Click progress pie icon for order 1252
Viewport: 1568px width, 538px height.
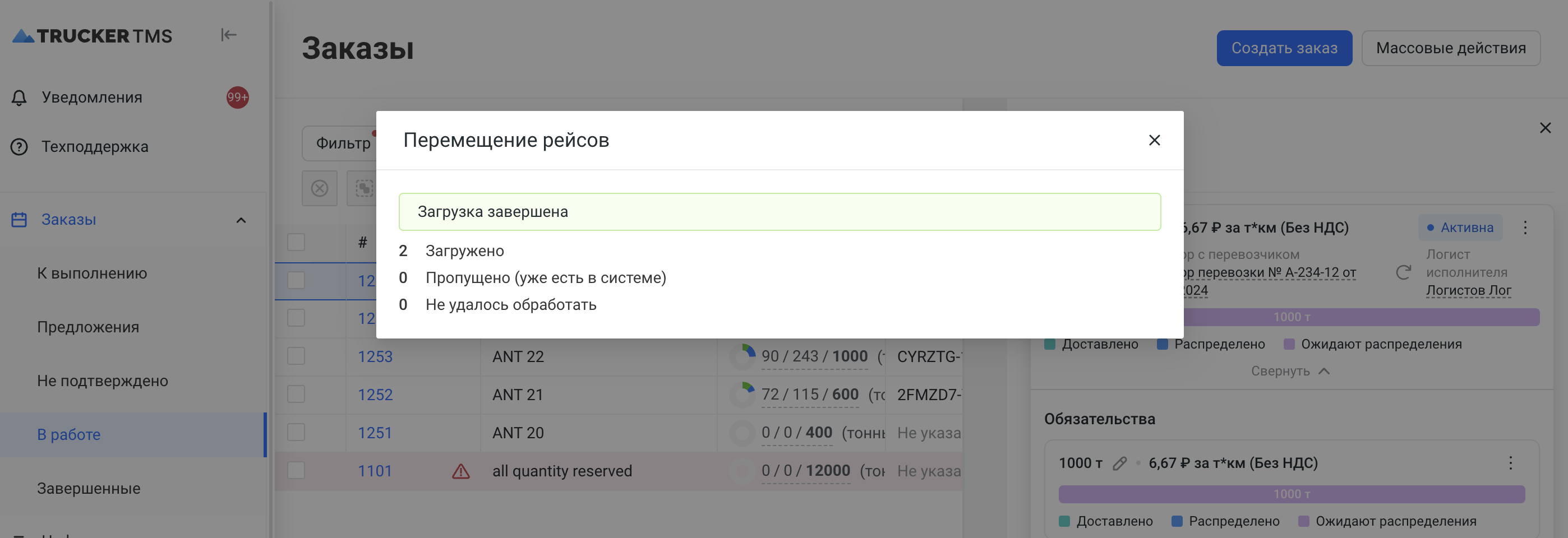pos(743,395)
